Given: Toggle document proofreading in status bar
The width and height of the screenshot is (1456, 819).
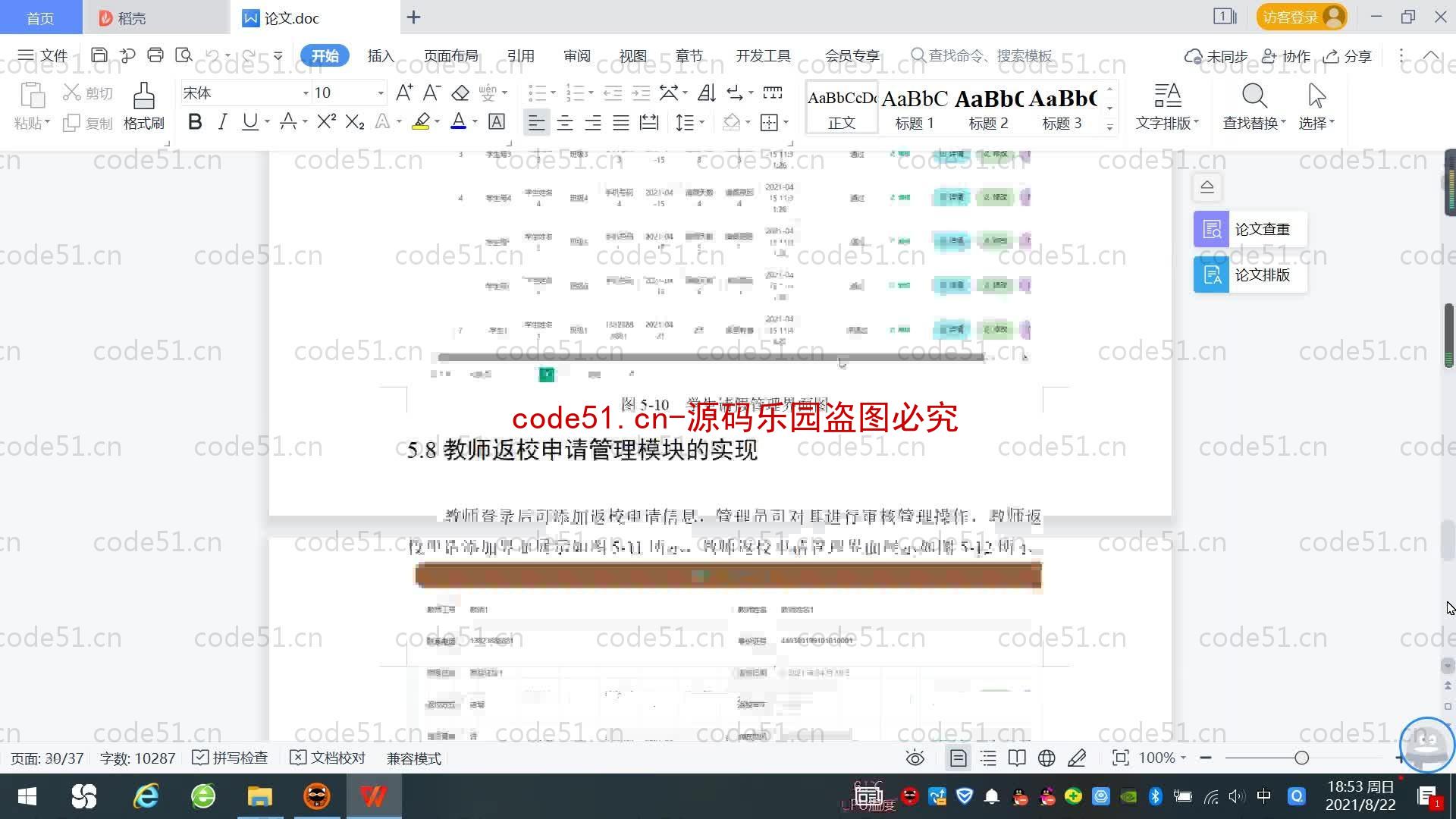Looking at the screenshot, I should (x=328, y=758).
